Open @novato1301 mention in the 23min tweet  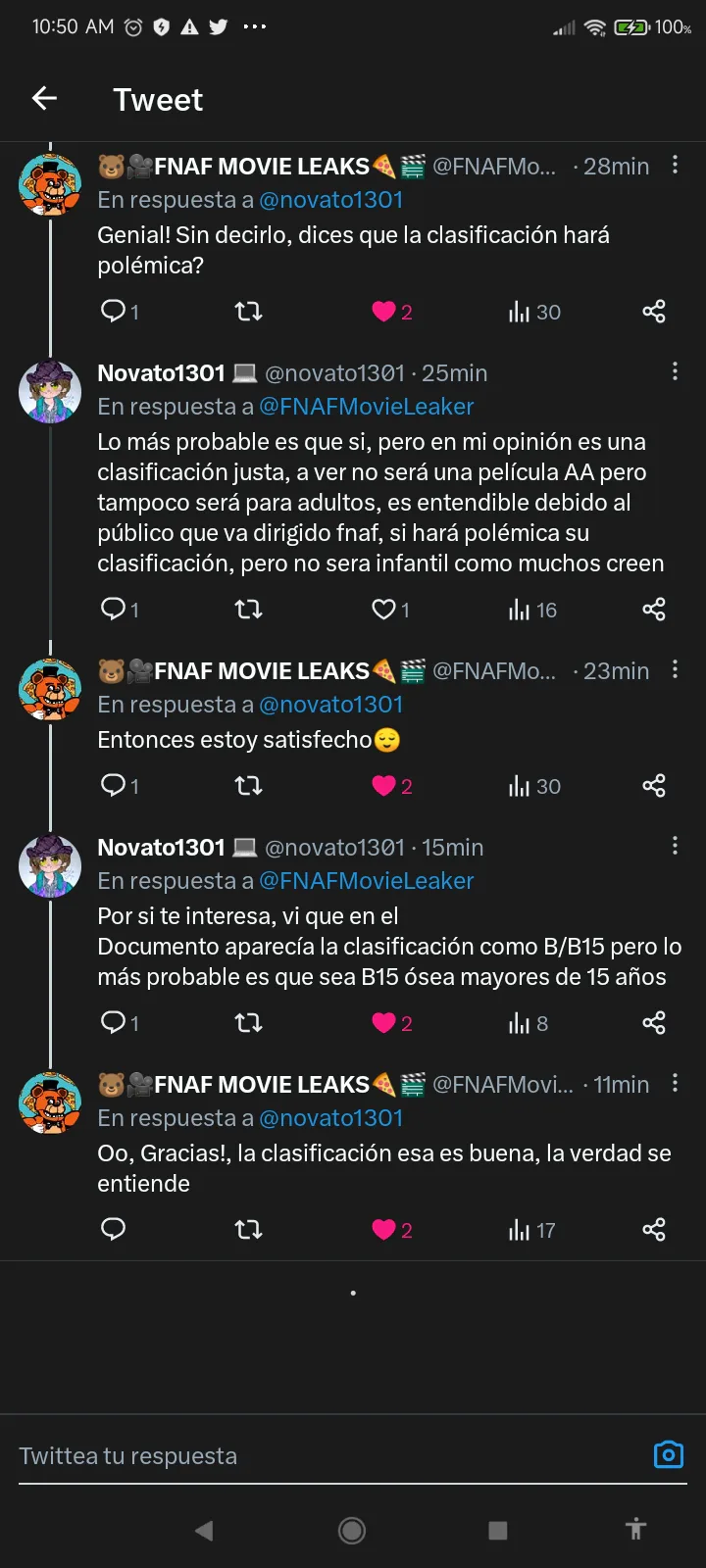tap(330, 705)
